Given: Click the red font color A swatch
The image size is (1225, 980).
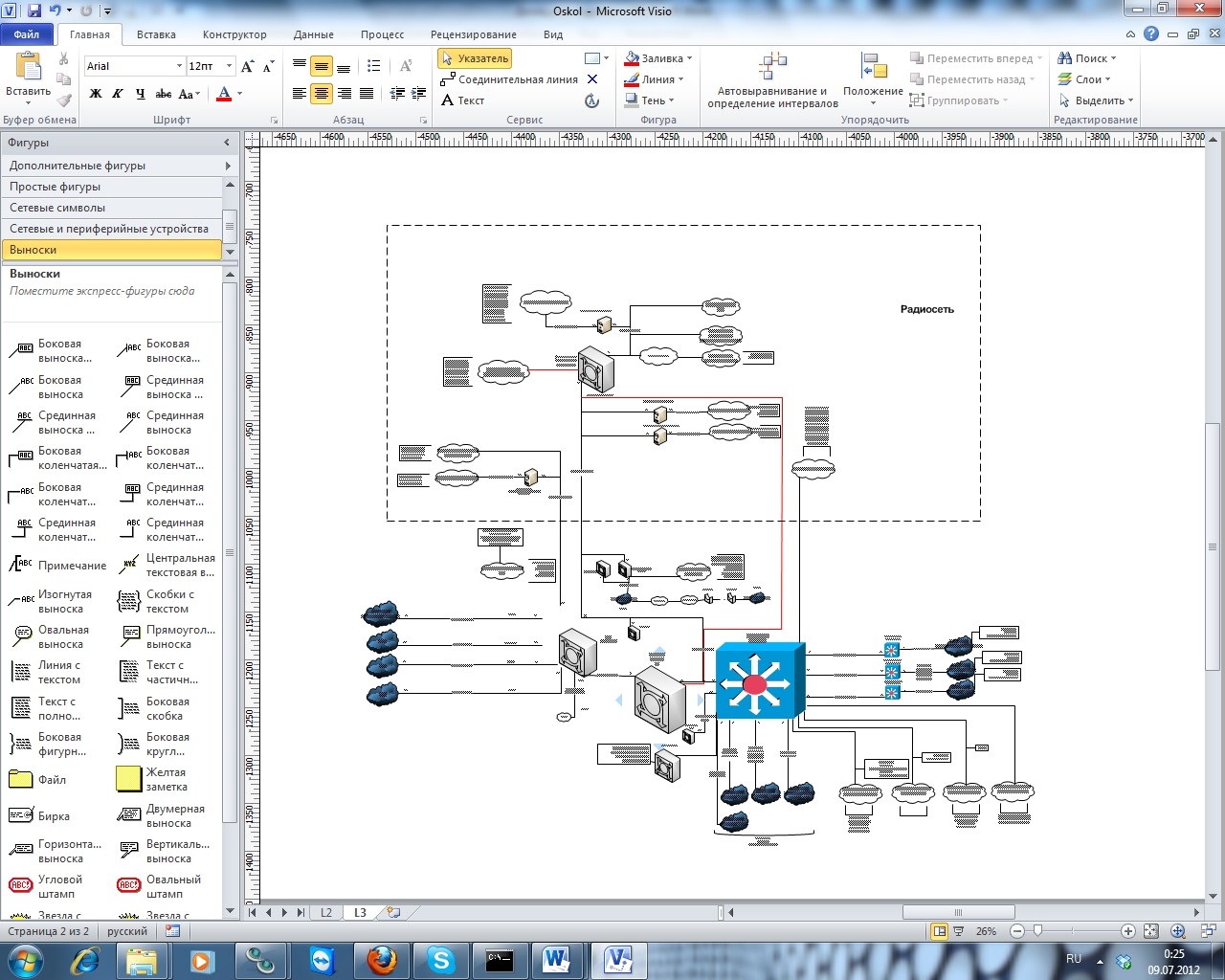Looking at the screenshot, I should 224,94.
